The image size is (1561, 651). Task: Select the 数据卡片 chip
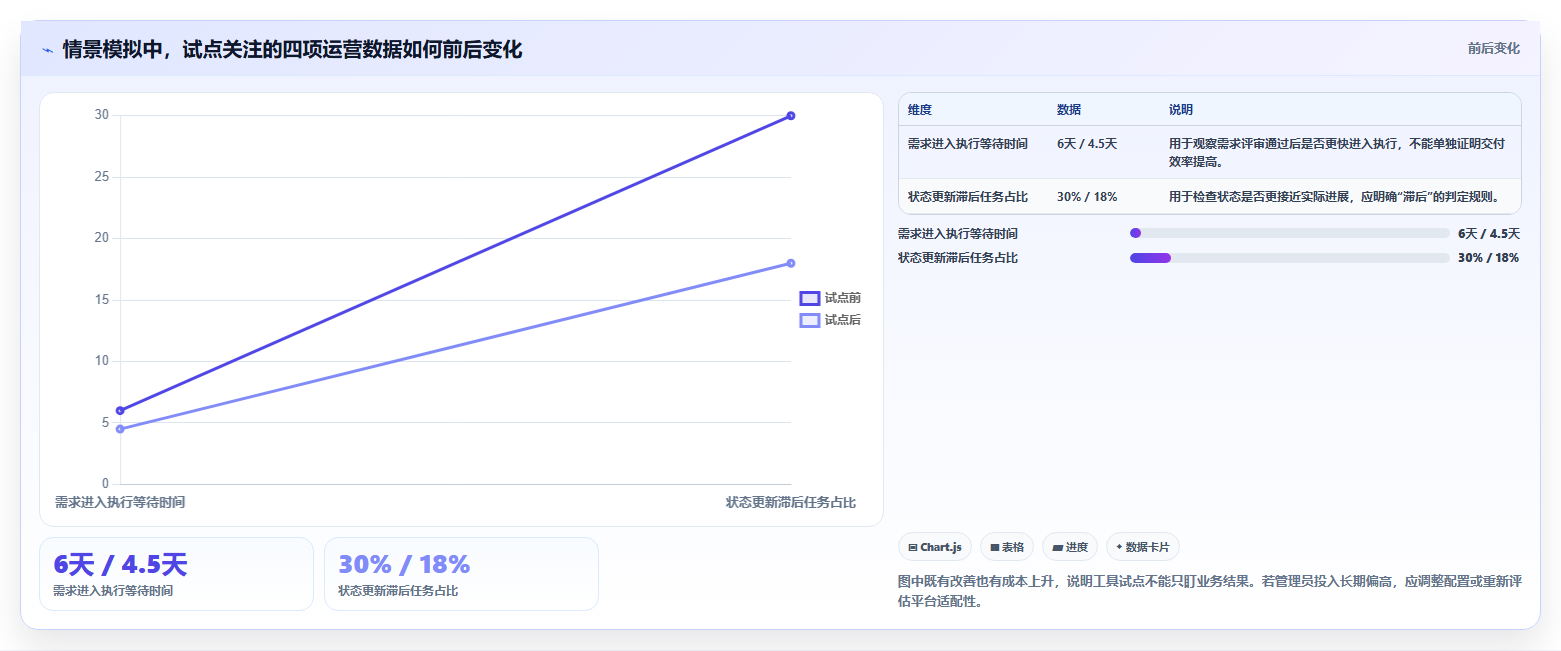(x=1143, y=547)
